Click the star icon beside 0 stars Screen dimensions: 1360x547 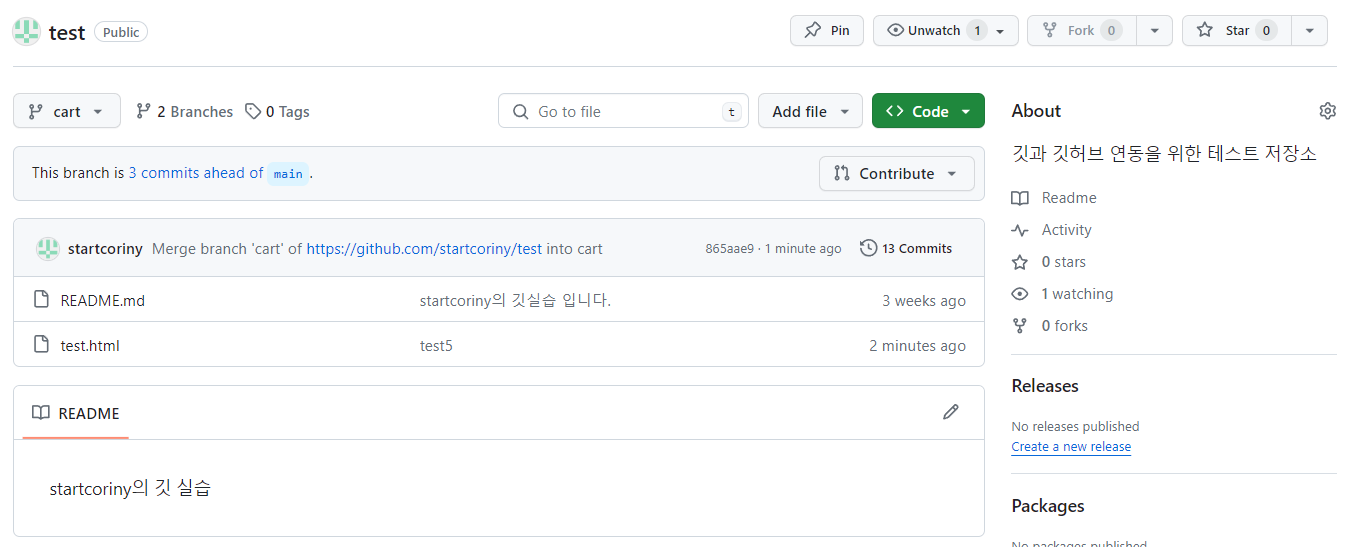(1020, 262)
